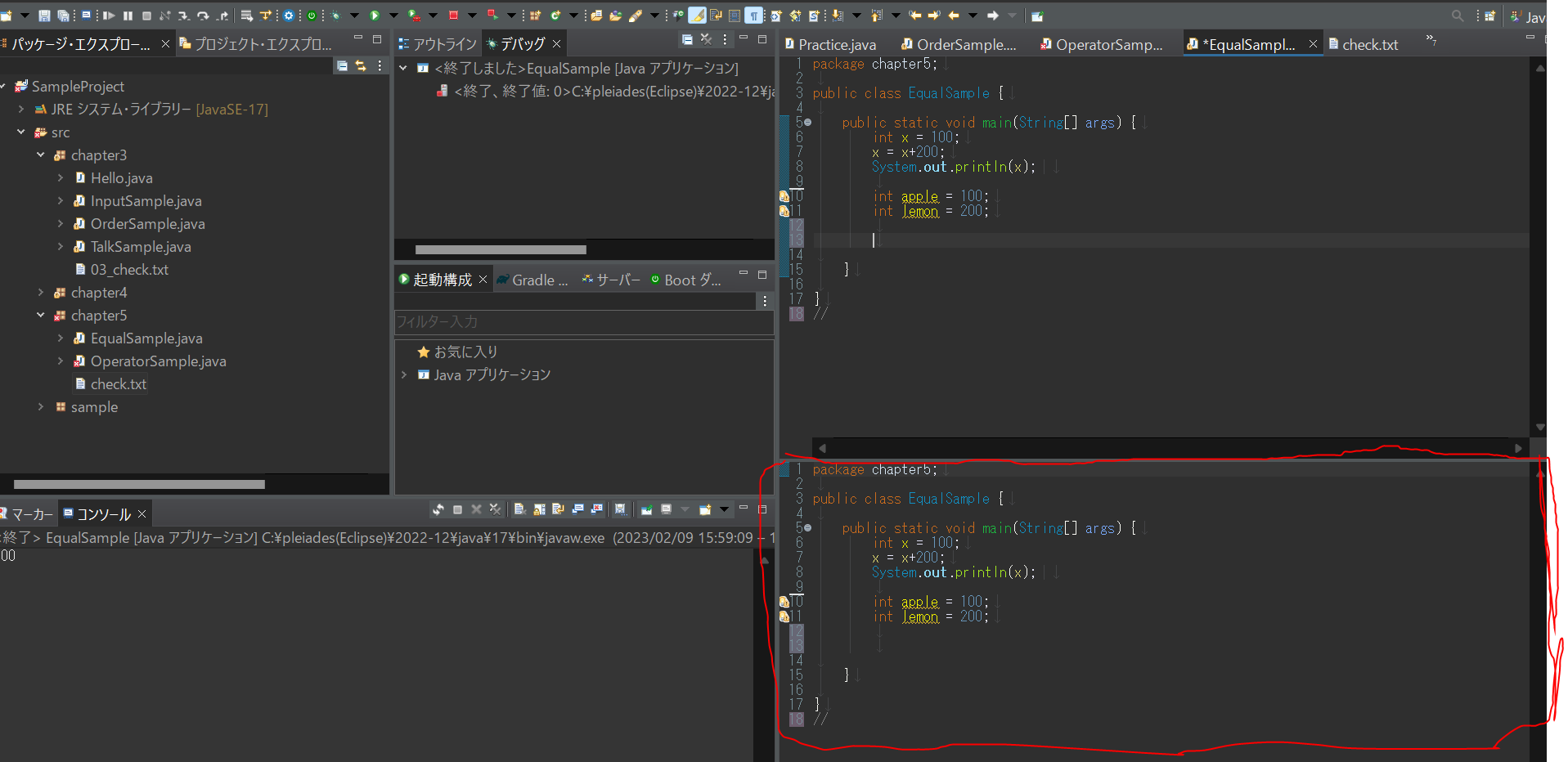Click the Package Explorer horizontal scrollbar
Image resolution: width=1568 pixels, height=762 pixels.
pos(139,484)
